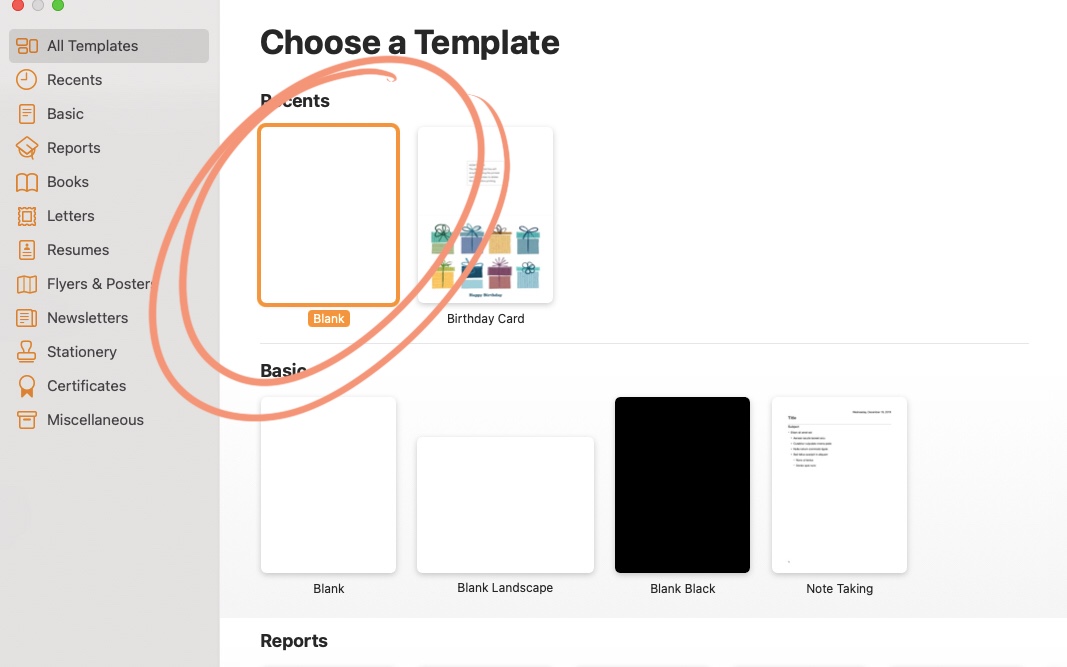Select the Stationery stamp icon
This screenshot has height=667, width=1067.
[x=27, y=352]
